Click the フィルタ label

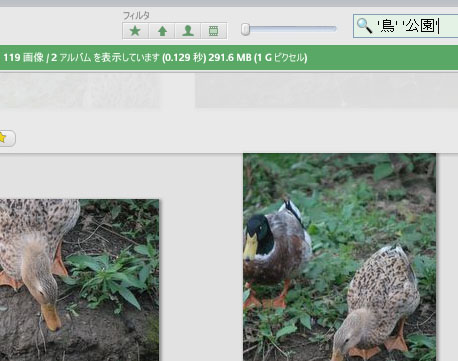click(136, 15)
